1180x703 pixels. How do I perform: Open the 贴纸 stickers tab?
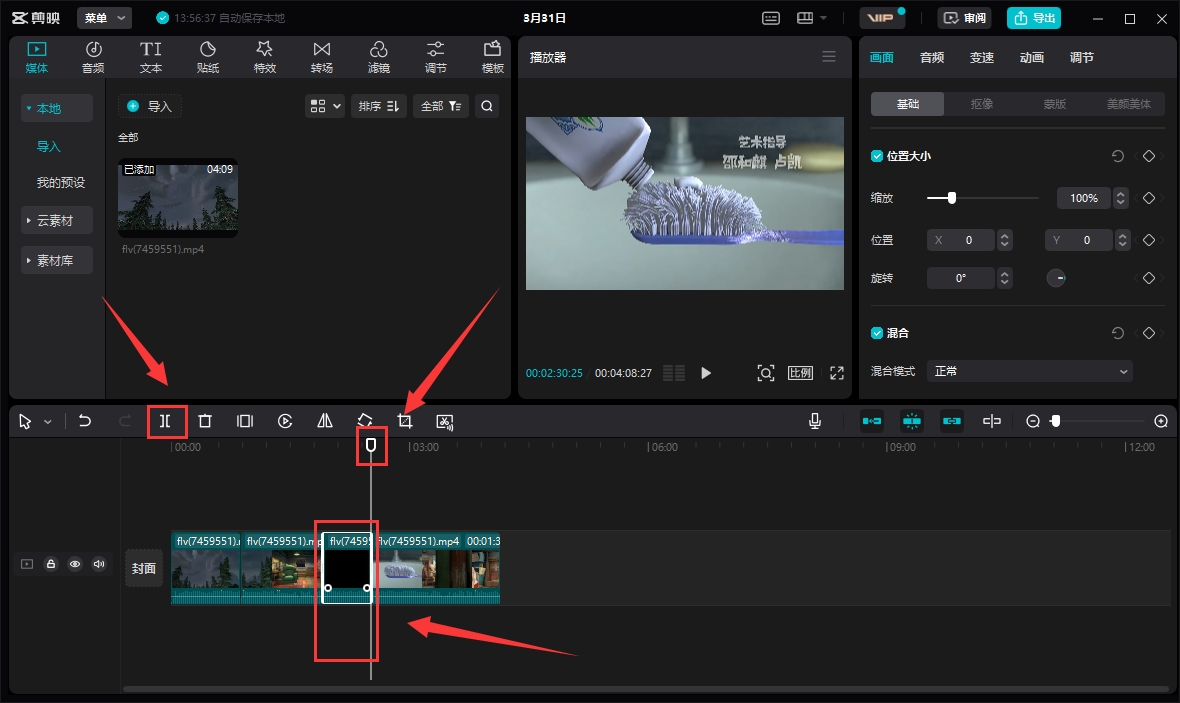[208, 57]
